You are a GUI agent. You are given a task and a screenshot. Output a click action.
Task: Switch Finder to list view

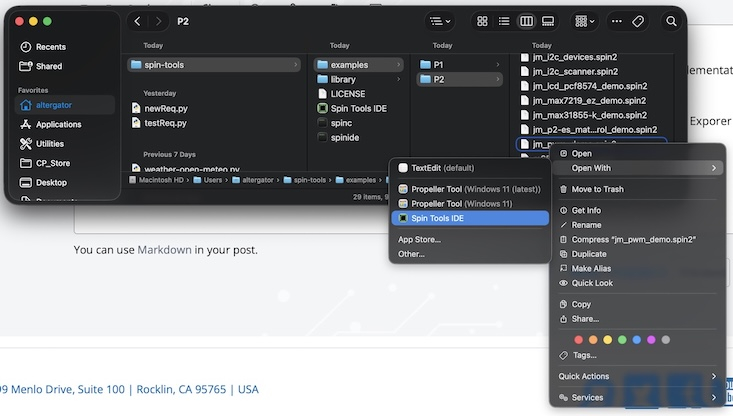505,21
